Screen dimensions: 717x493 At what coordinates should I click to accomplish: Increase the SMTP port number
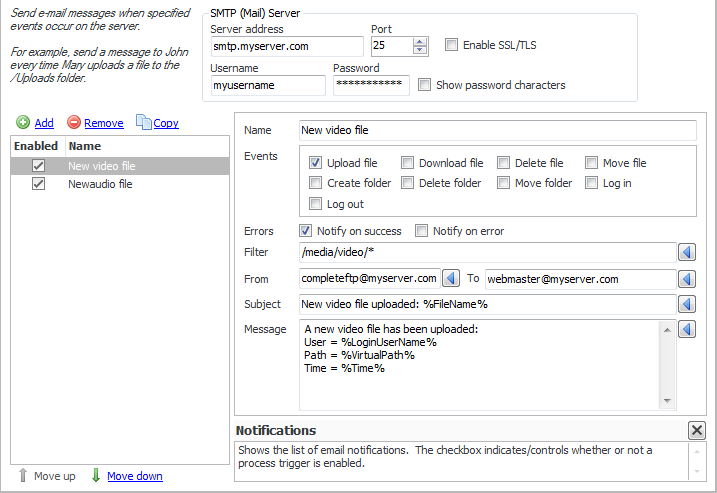pyautogui.click(x=420, y=41)
